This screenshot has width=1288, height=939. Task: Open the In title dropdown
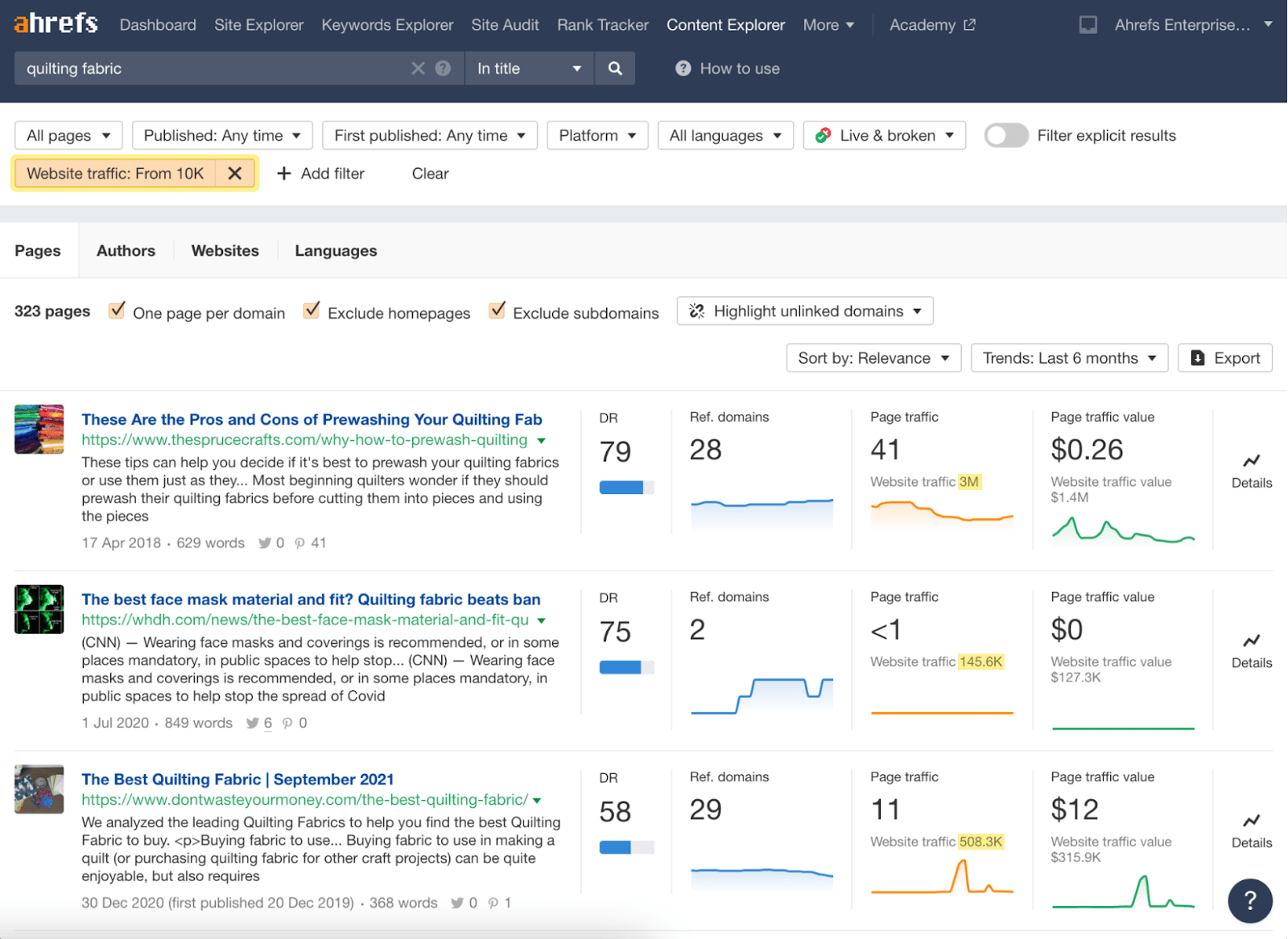[x=528, y=68]
